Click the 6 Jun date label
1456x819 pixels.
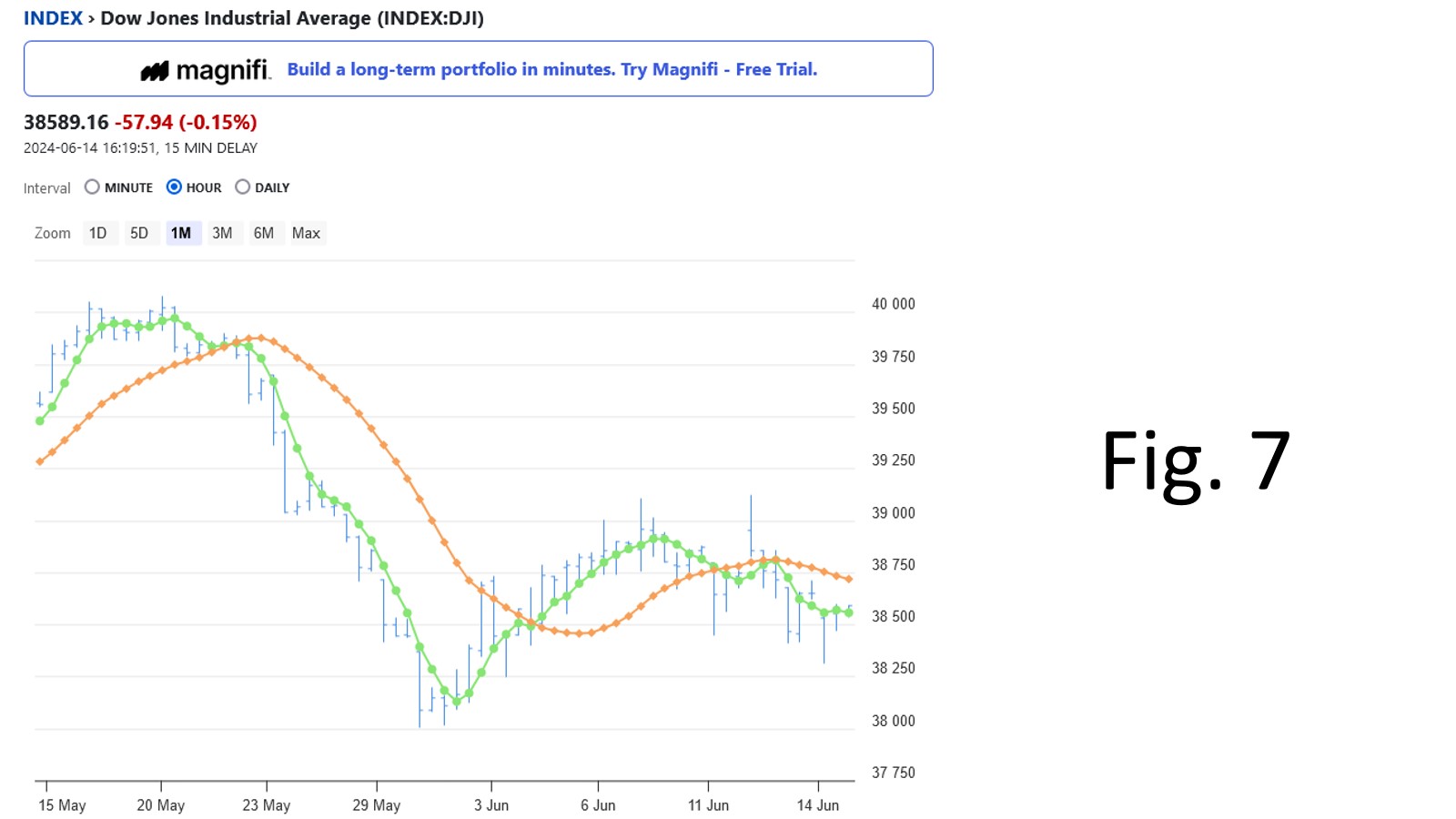tap(598, 805)
